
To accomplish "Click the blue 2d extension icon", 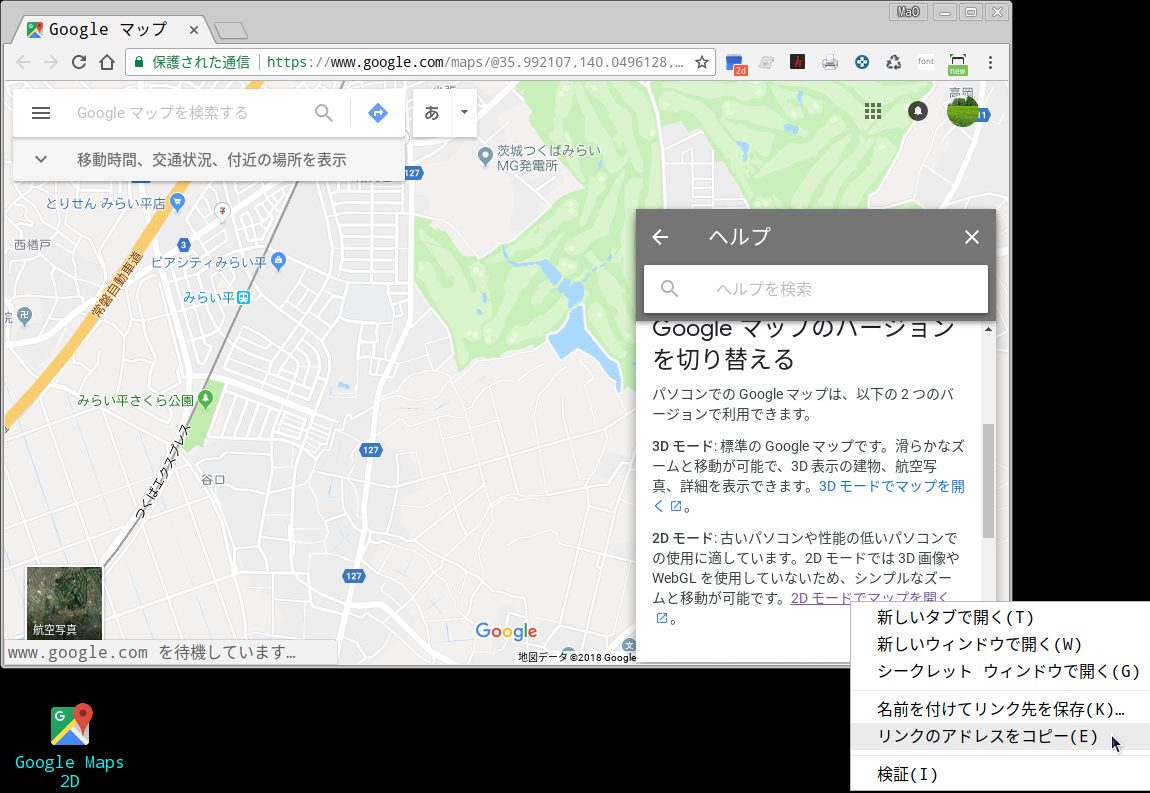I will (736, 64).
